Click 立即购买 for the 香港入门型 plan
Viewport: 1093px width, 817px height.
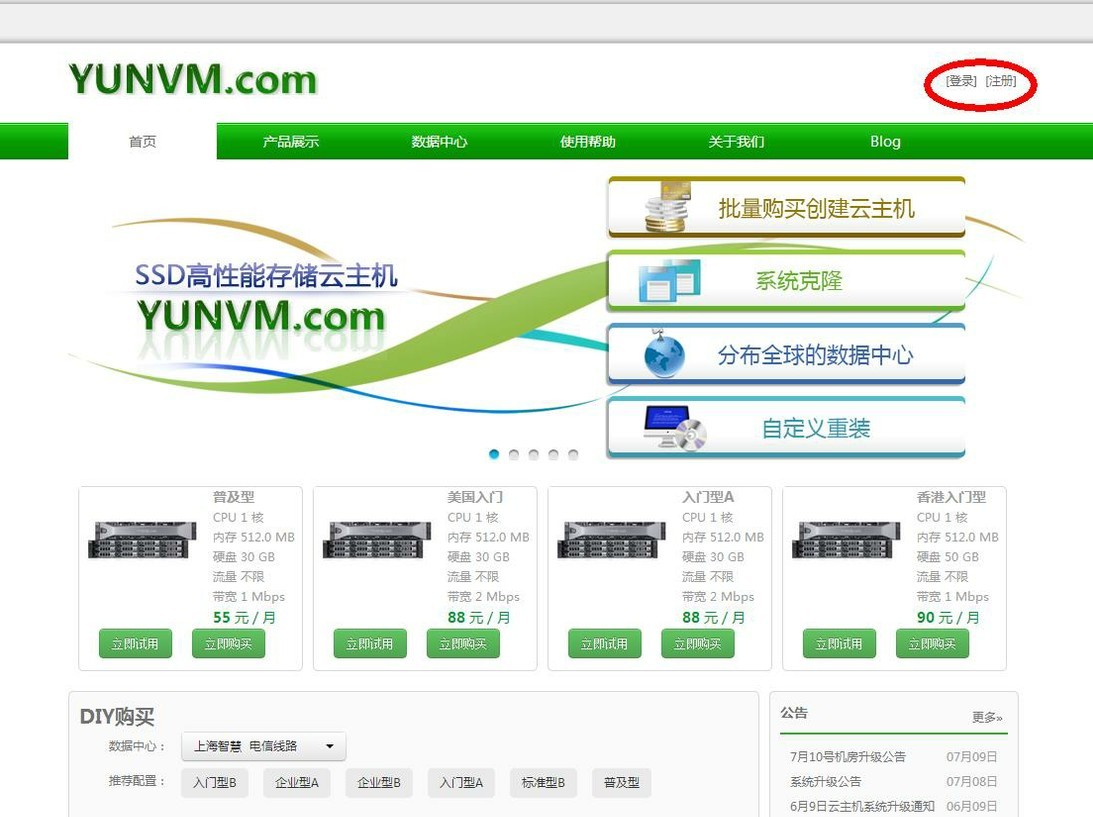click(x=933, y=643)
